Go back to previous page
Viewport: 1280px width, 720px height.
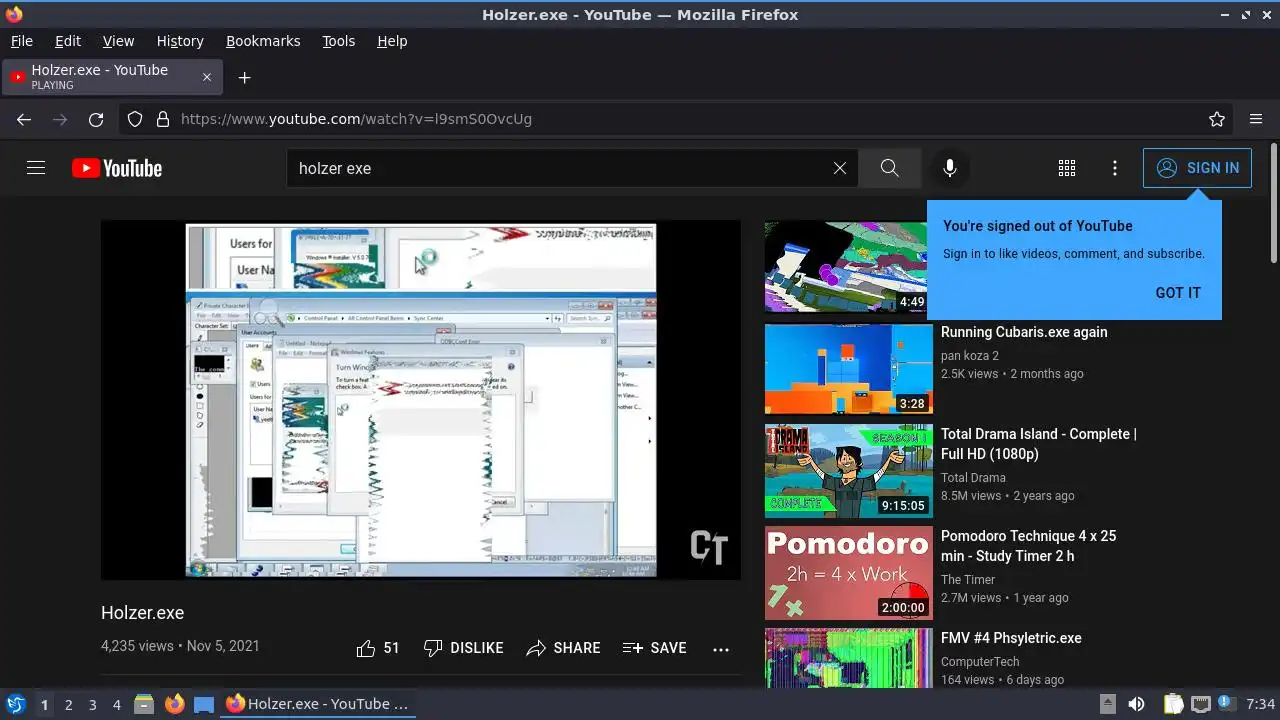24,119
